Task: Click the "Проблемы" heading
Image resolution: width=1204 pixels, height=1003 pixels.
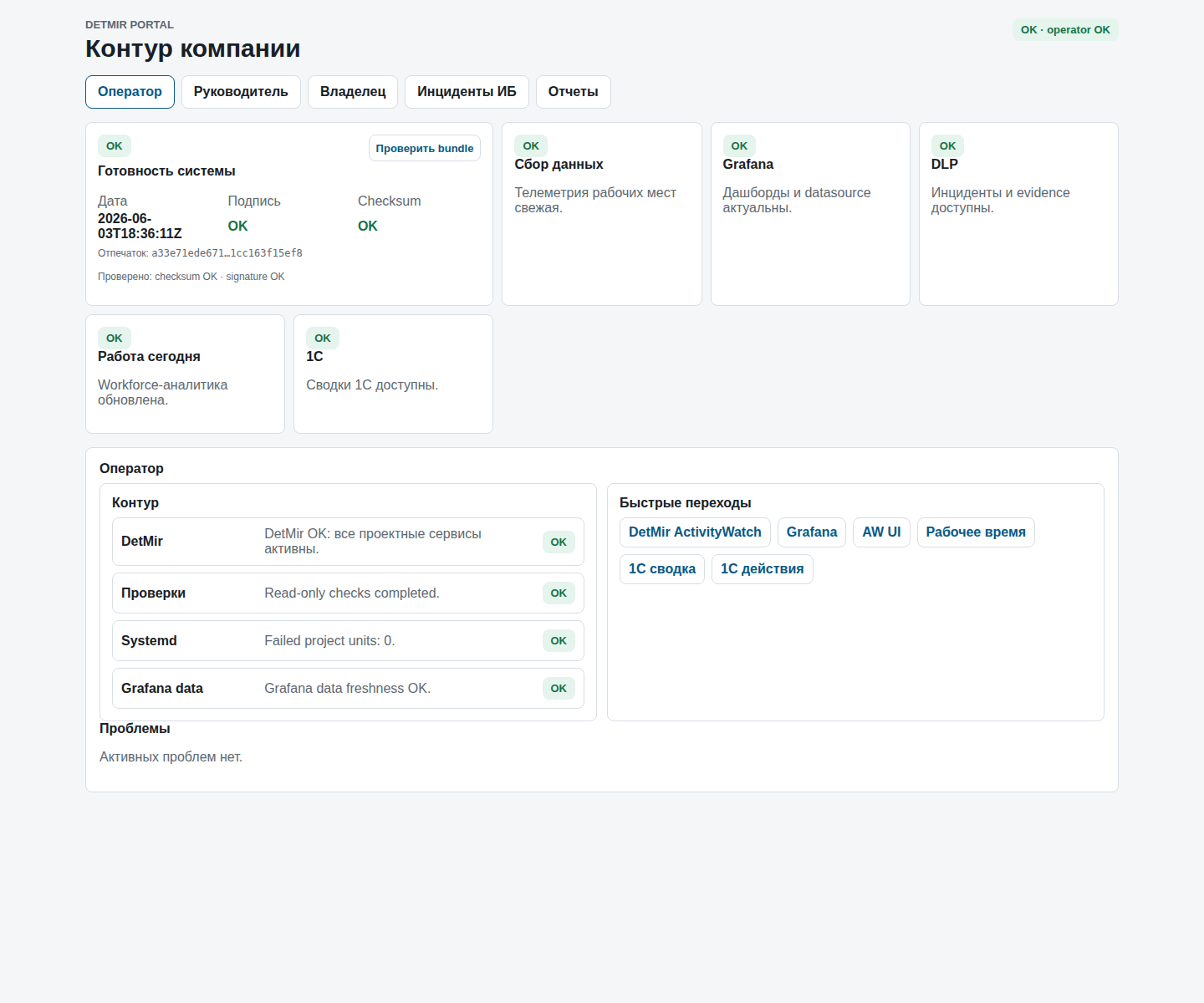Action: (135, 729)
